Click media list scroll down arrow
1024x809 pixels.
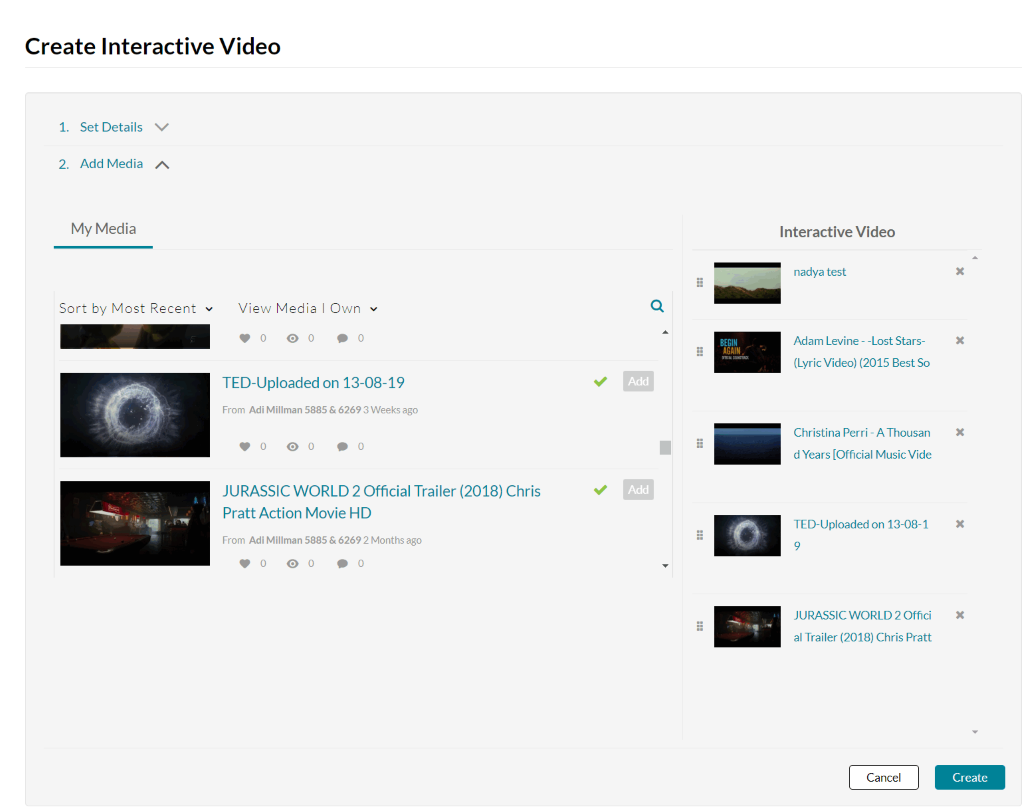(x=665, y=565)
